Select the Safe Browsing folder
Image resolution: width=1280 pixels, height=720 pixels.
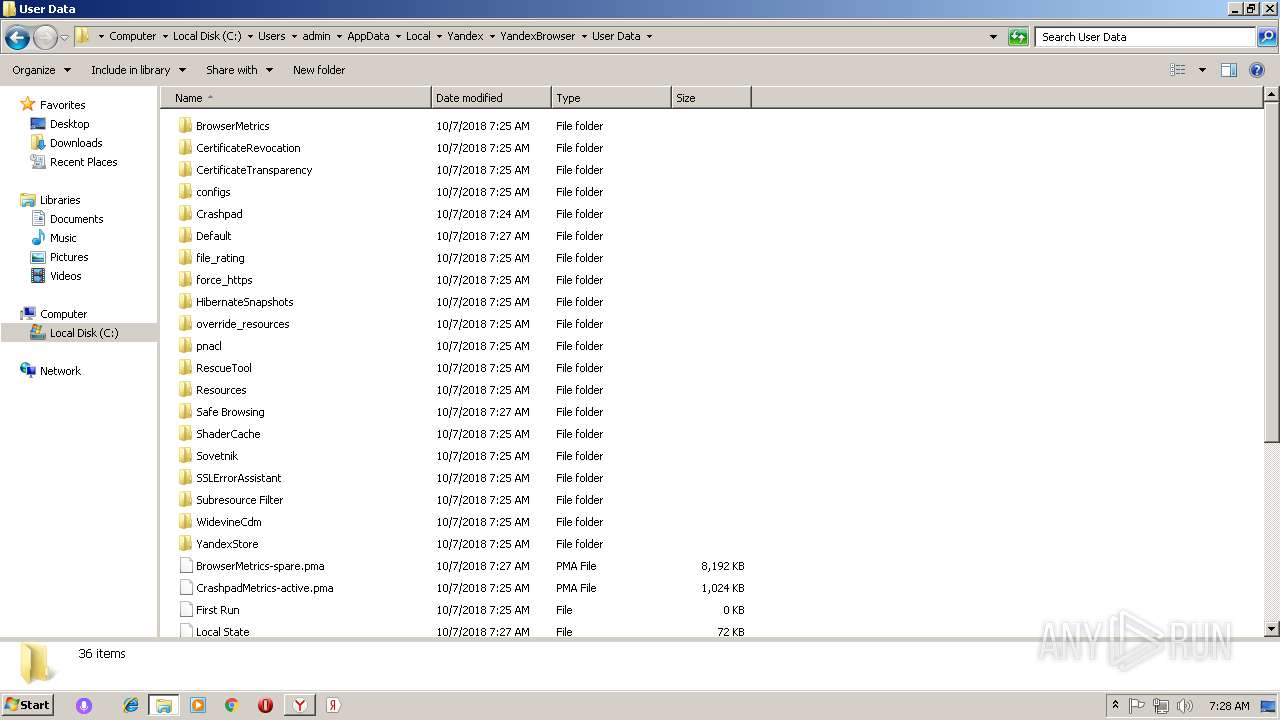230,412
